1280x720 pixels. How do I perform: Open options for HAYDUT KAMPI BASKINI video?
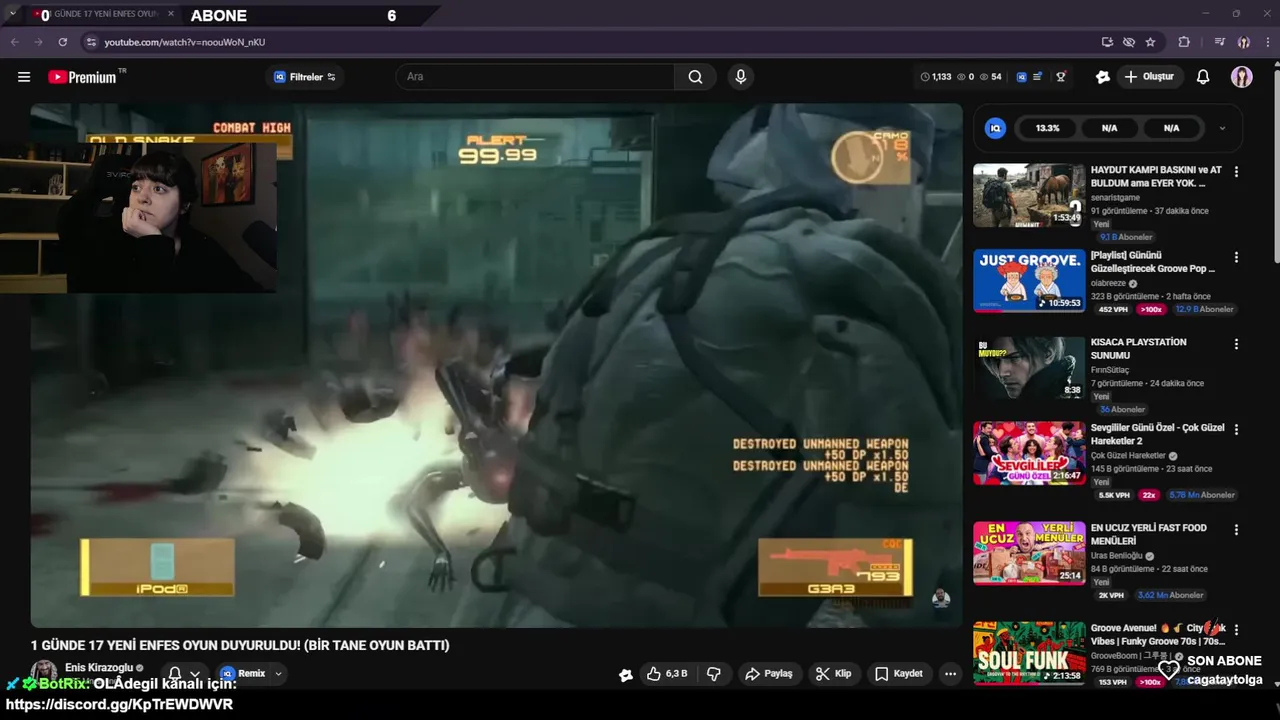tap(1236, 172)
